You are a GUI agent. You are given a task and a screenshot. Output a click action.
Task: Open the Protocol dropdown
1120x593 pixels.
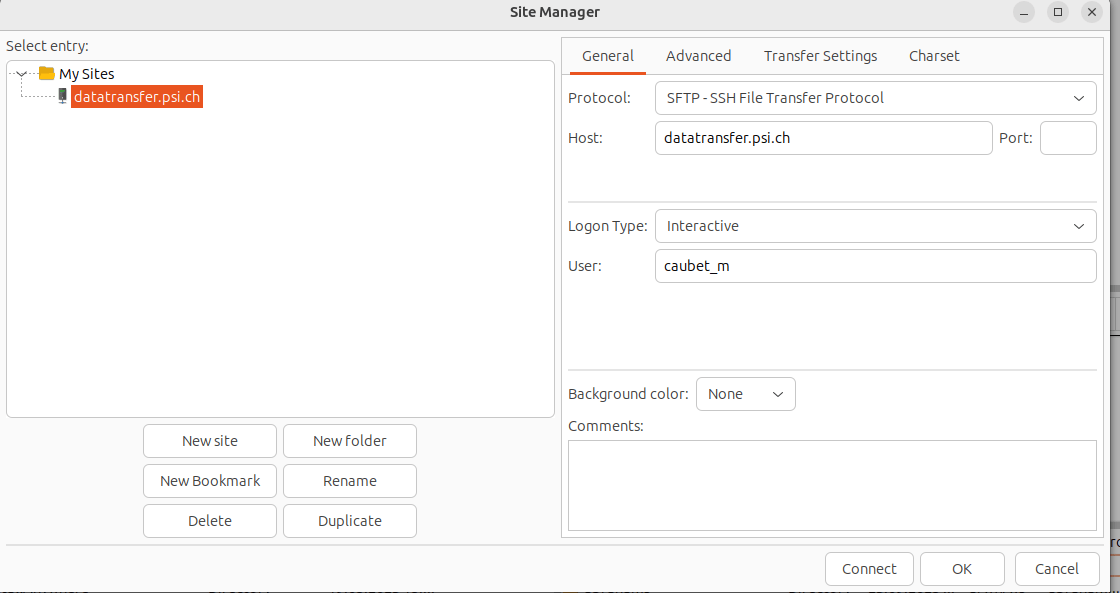[875, 98]
